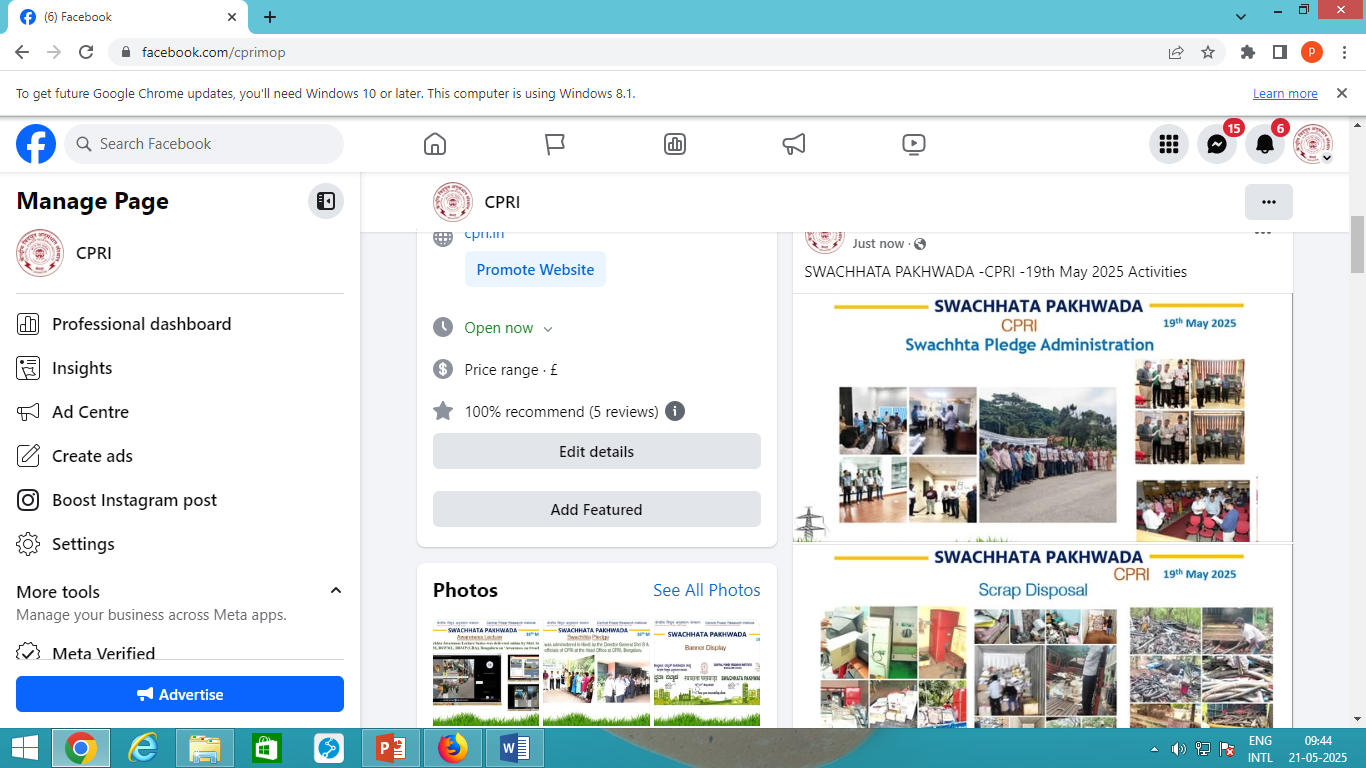1366x768 pixels.
Task: Click into the Search Facebook field
Action: (x=204, y=144)
